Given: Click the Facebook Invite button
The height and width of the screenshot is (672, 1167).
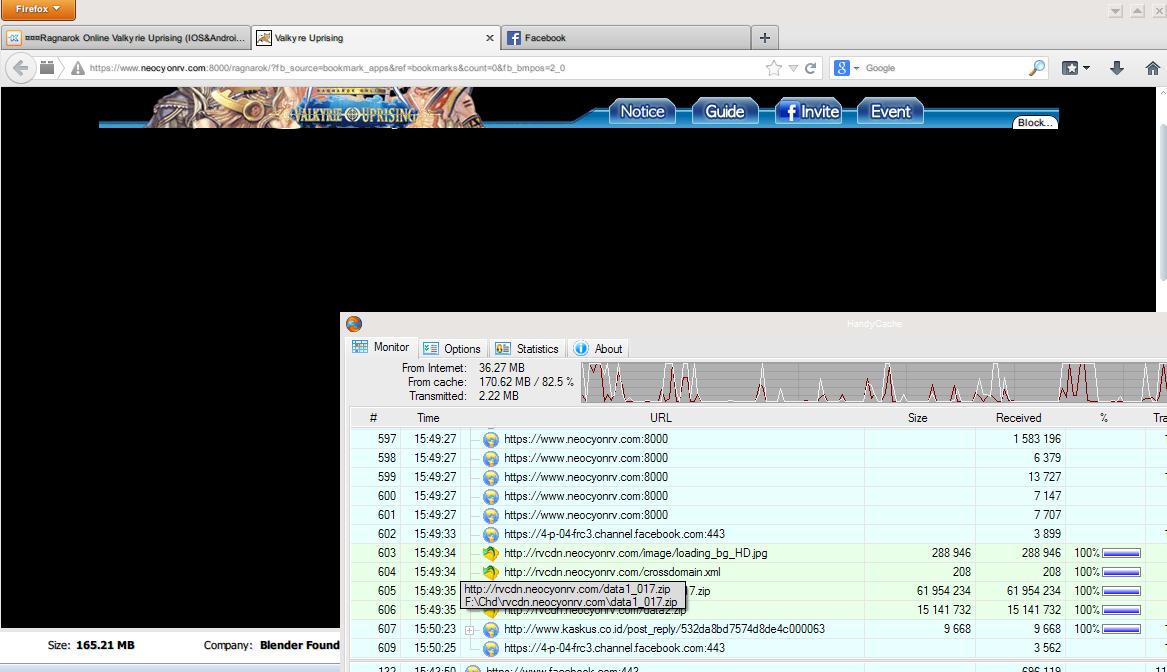Looking at the screenshot, I should coord(808,112).
